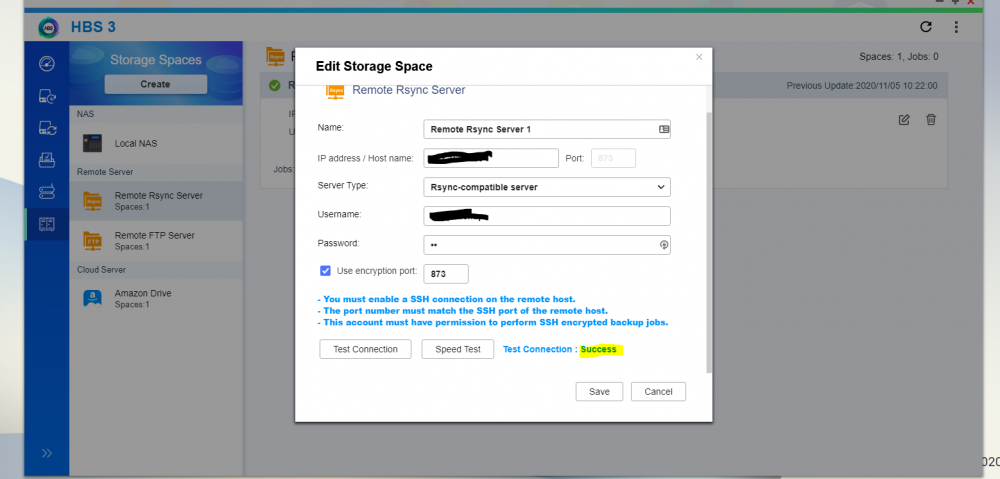Open the Backup & Restore sidebar icon

point(47,96)
